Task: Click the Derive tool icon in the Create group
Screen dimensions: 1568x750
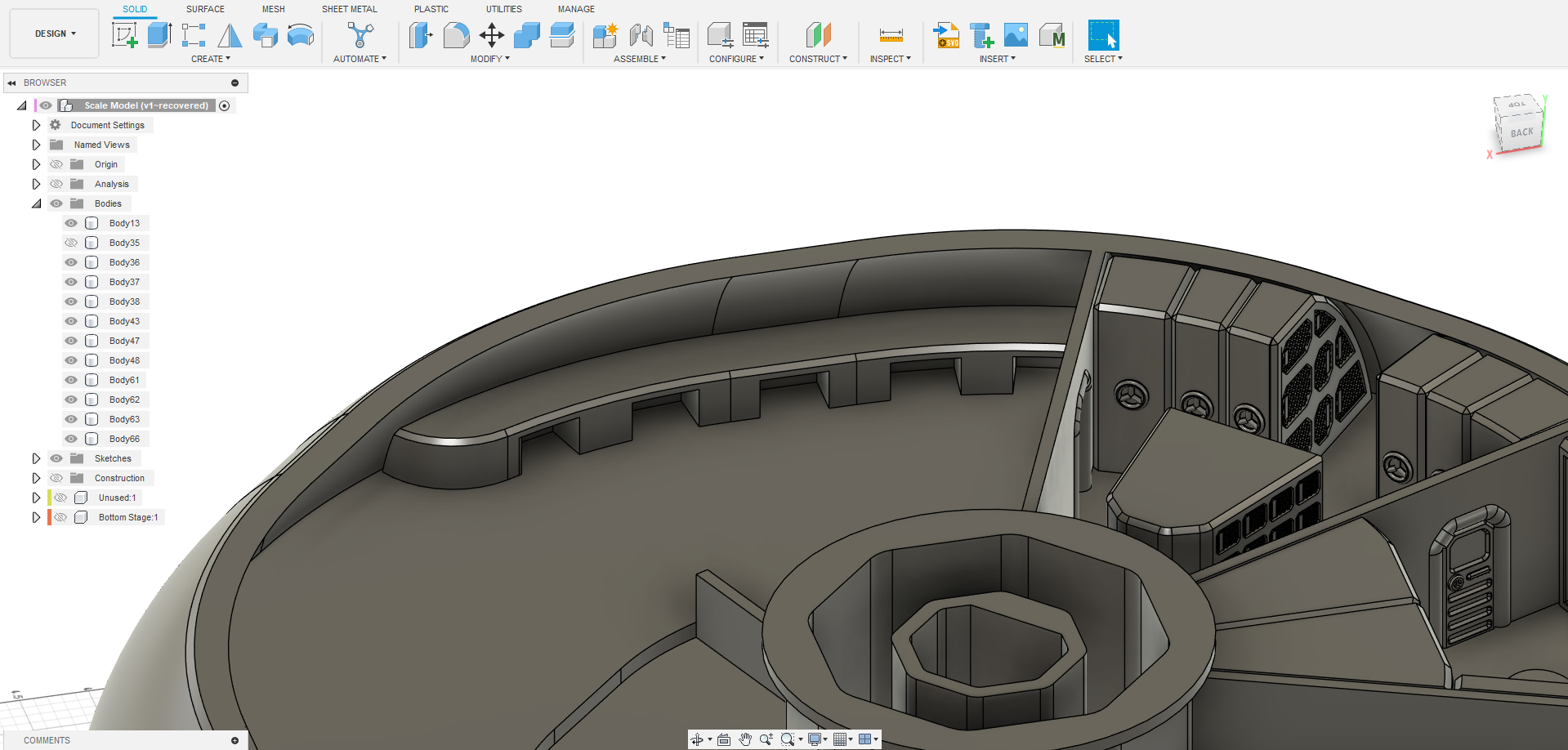Action: (266, 35)
